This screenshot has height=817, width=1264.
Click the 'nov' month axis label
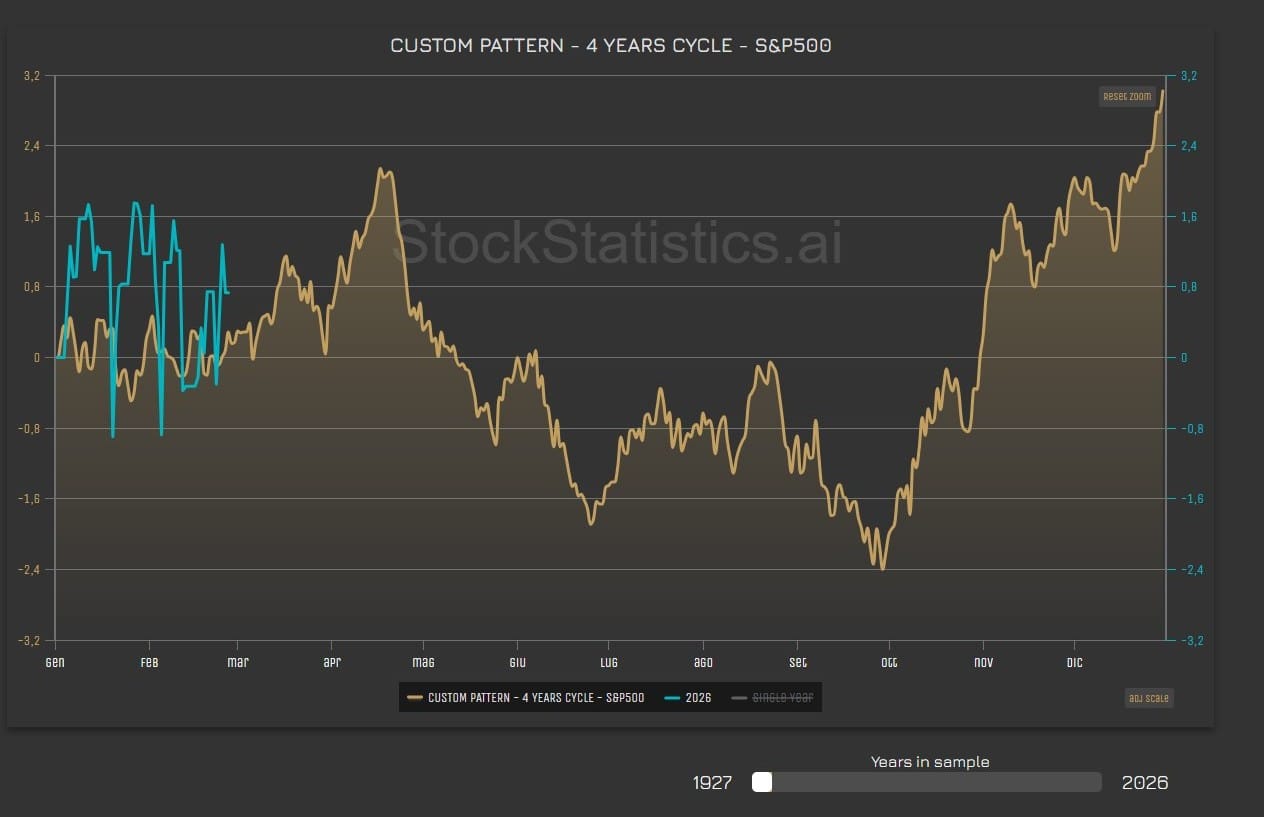tap(983, 662)
